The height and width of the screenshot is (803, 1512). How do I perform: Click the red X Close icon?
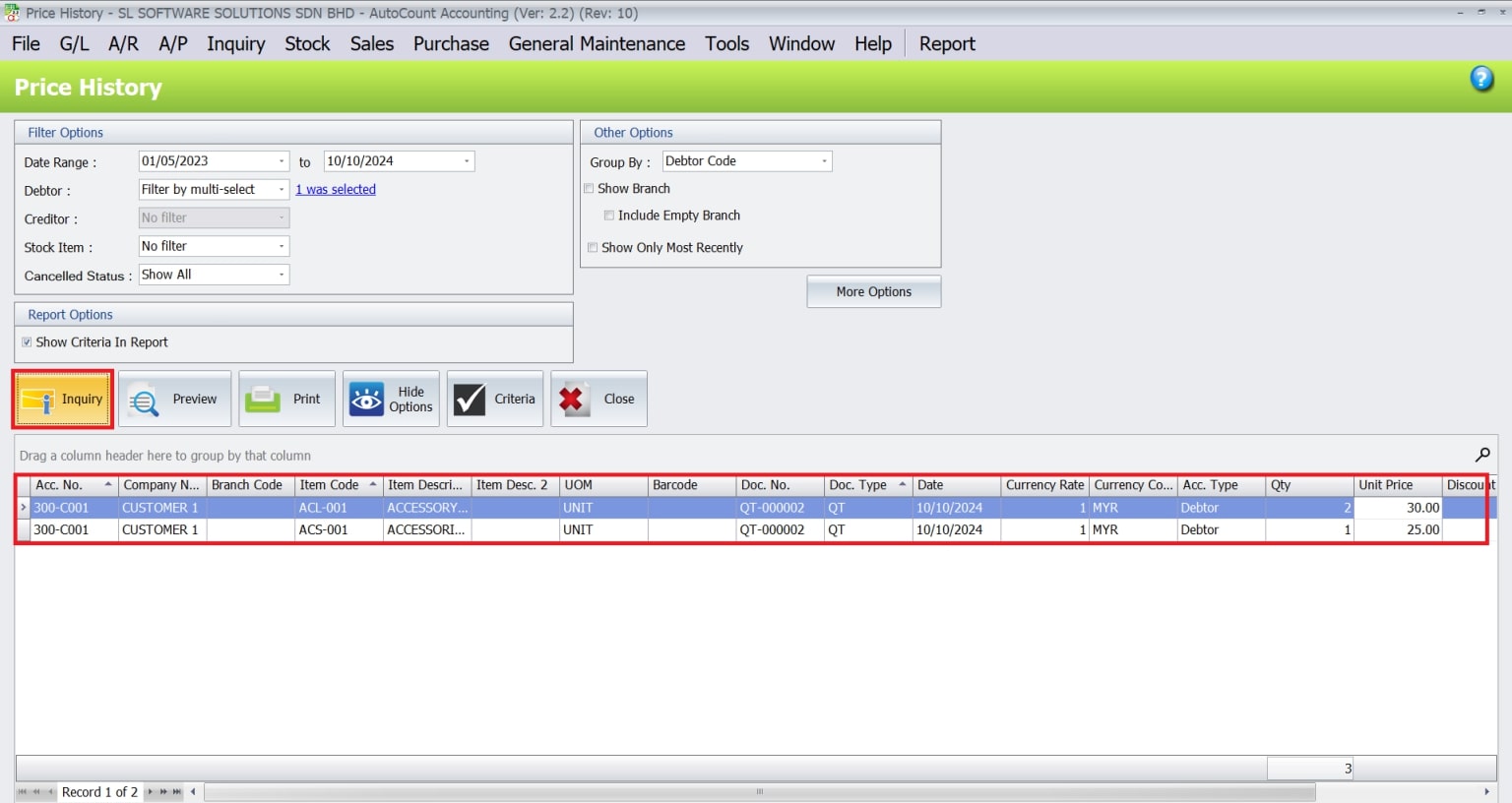pos(573,400)
